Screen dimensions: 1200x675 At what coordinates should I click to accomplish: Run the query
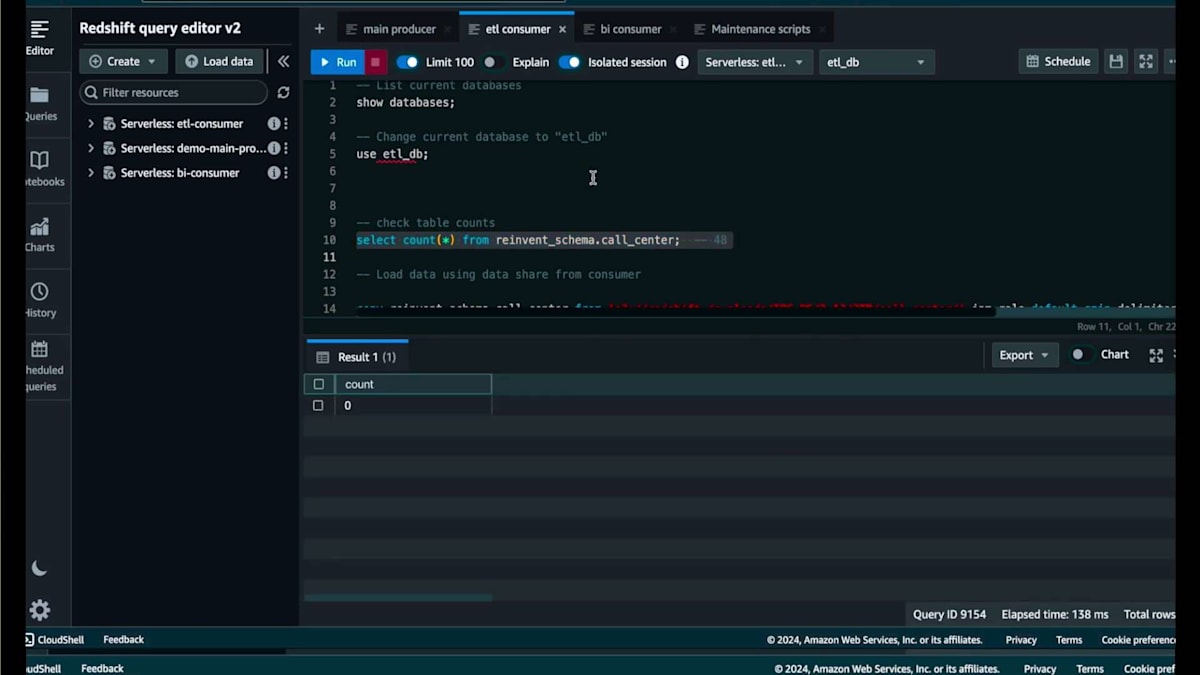336,62
